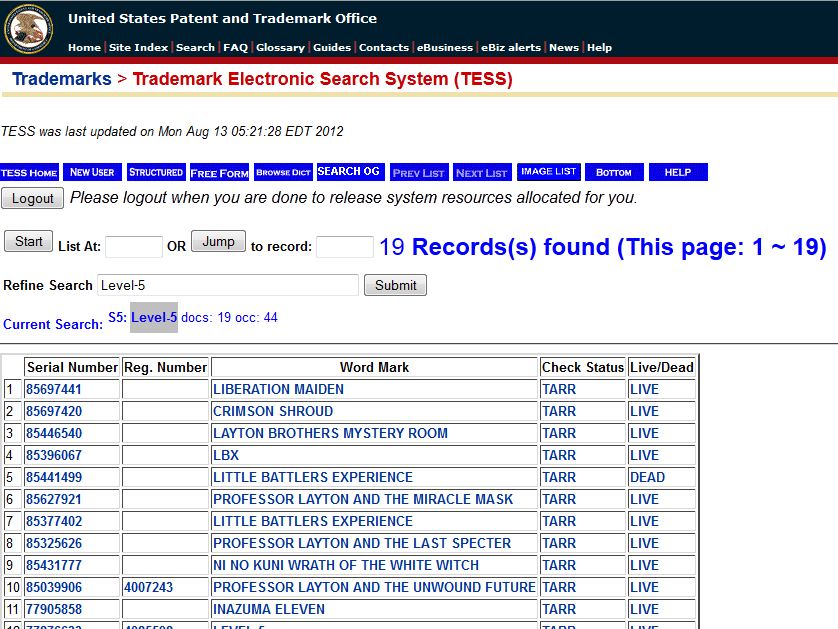Click the New User button
The height and width of the screenshot is (629, 838).
tap(92, 172)
